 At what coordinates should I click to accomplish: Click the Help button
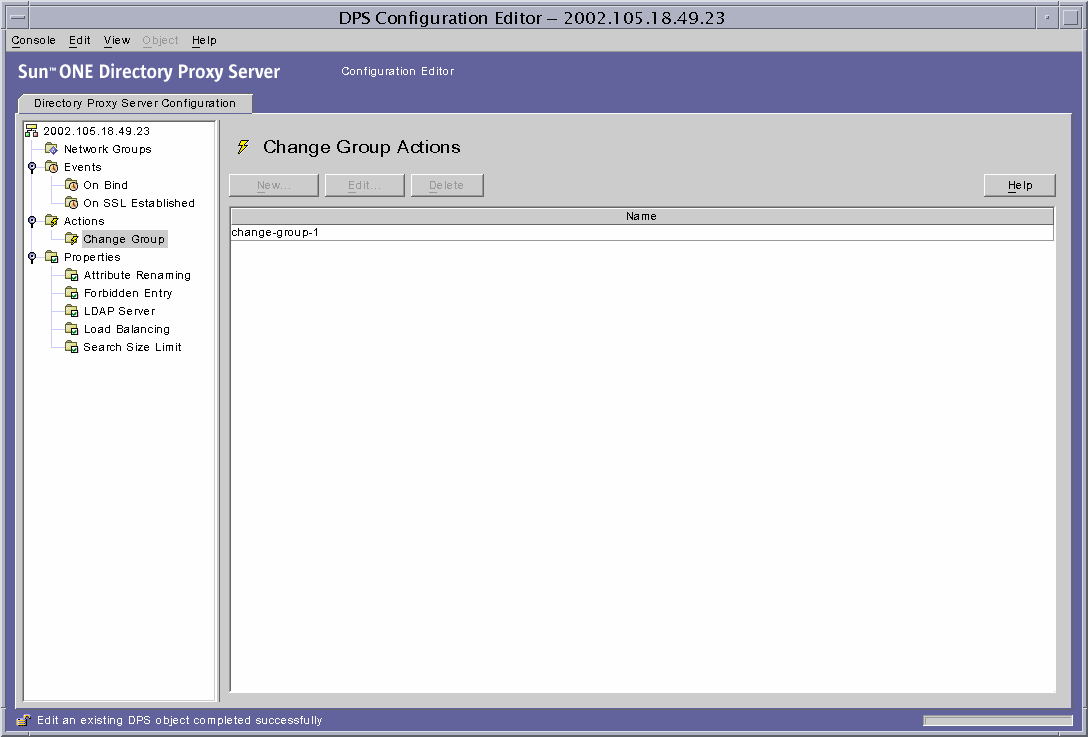click(x=1019, y=185)
